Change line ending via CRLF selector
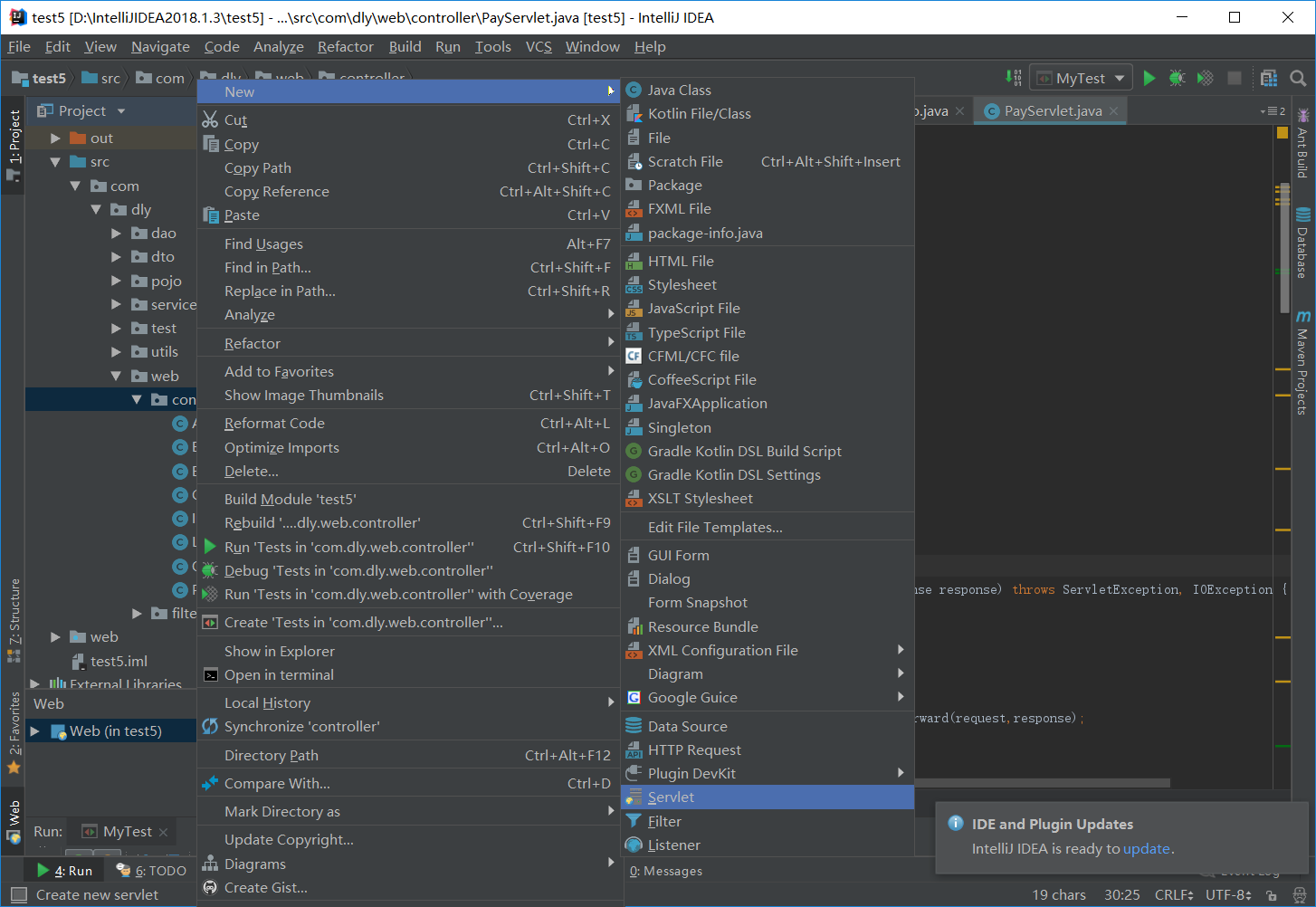 point(1173,894)
